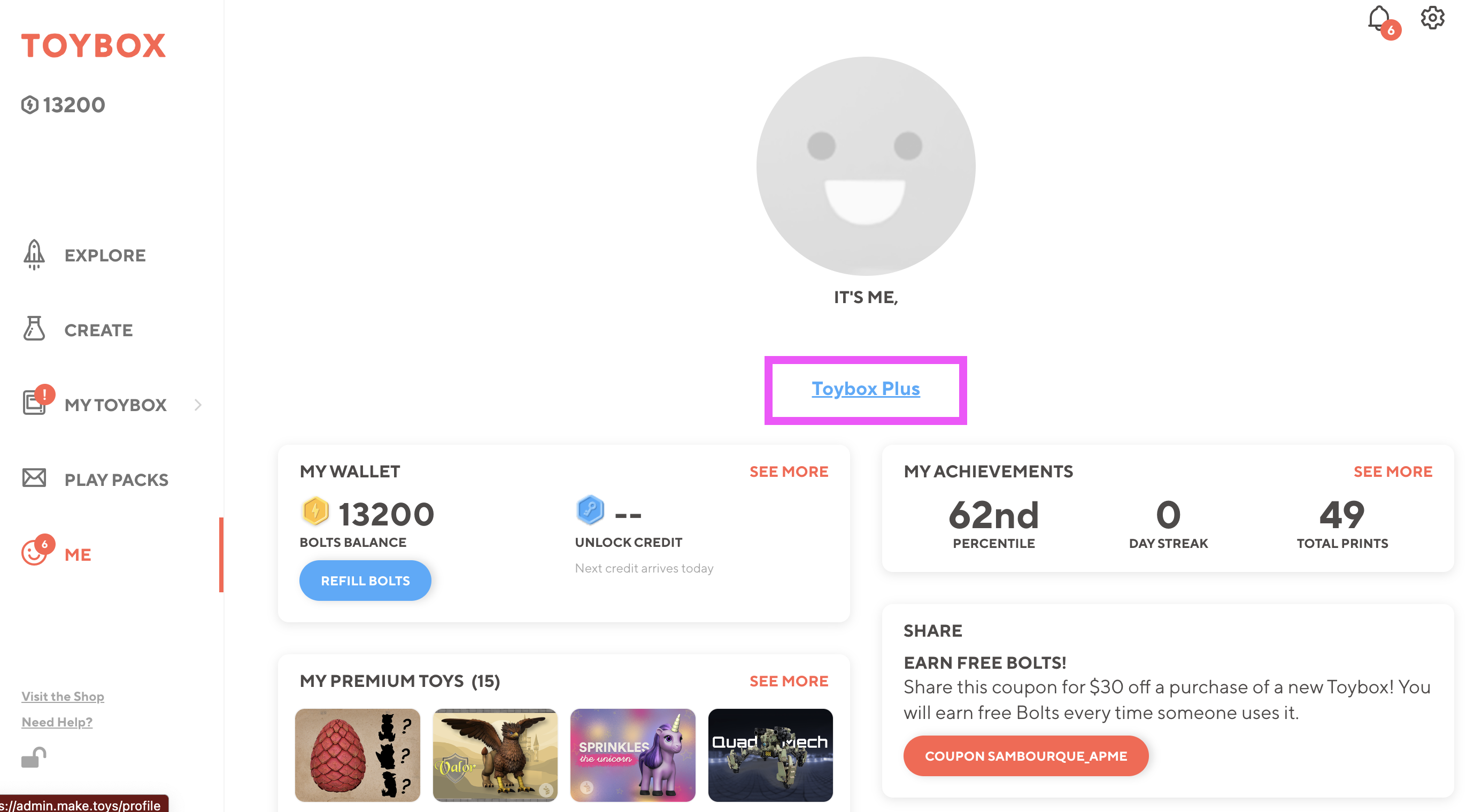Viewport: 1474px width, 812px height.
Task: Click the unlocked padlock icon
Action: 34,757
